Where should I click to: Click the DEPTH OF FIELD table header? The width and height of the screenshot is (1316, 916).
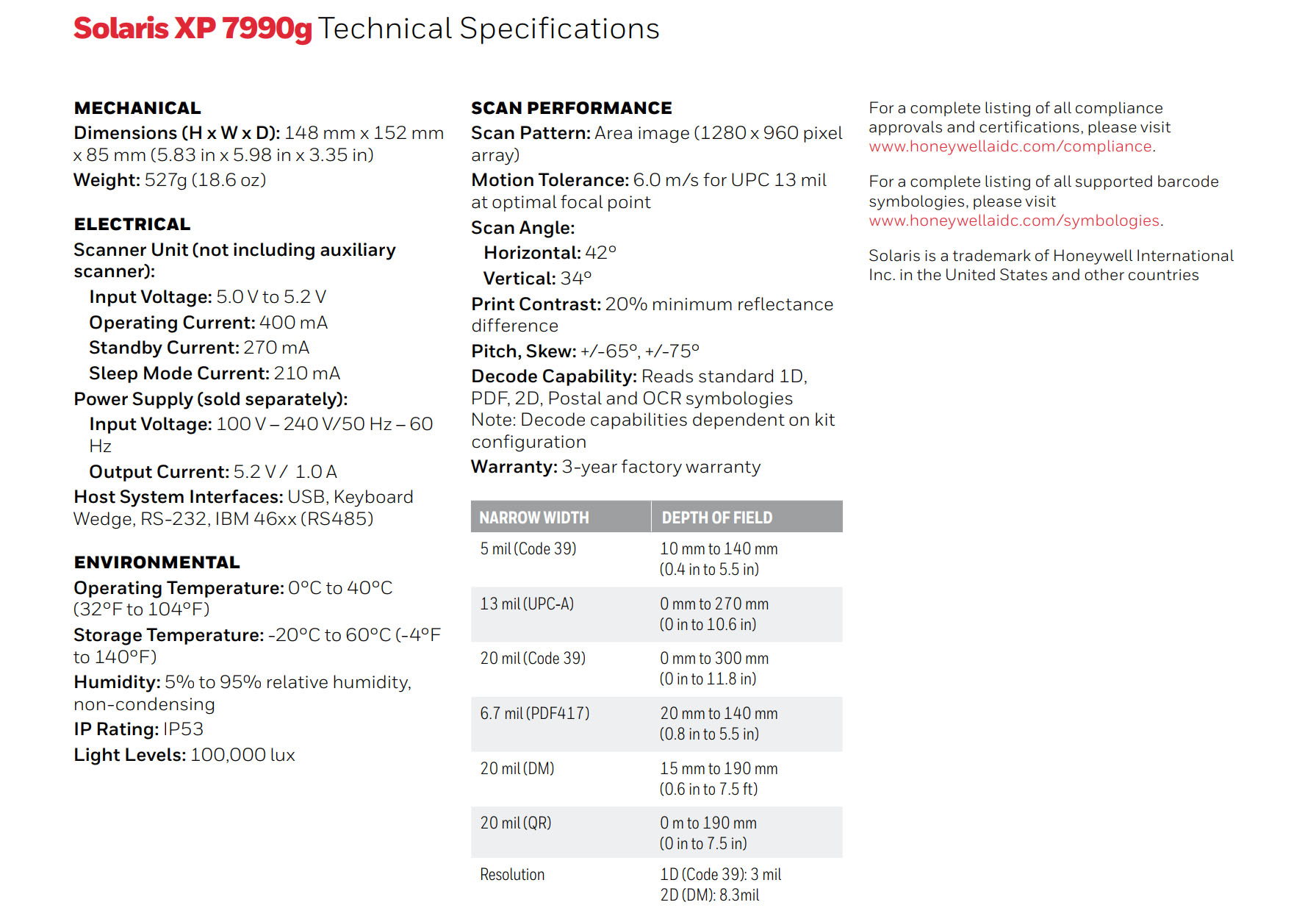tap(716, 518)
